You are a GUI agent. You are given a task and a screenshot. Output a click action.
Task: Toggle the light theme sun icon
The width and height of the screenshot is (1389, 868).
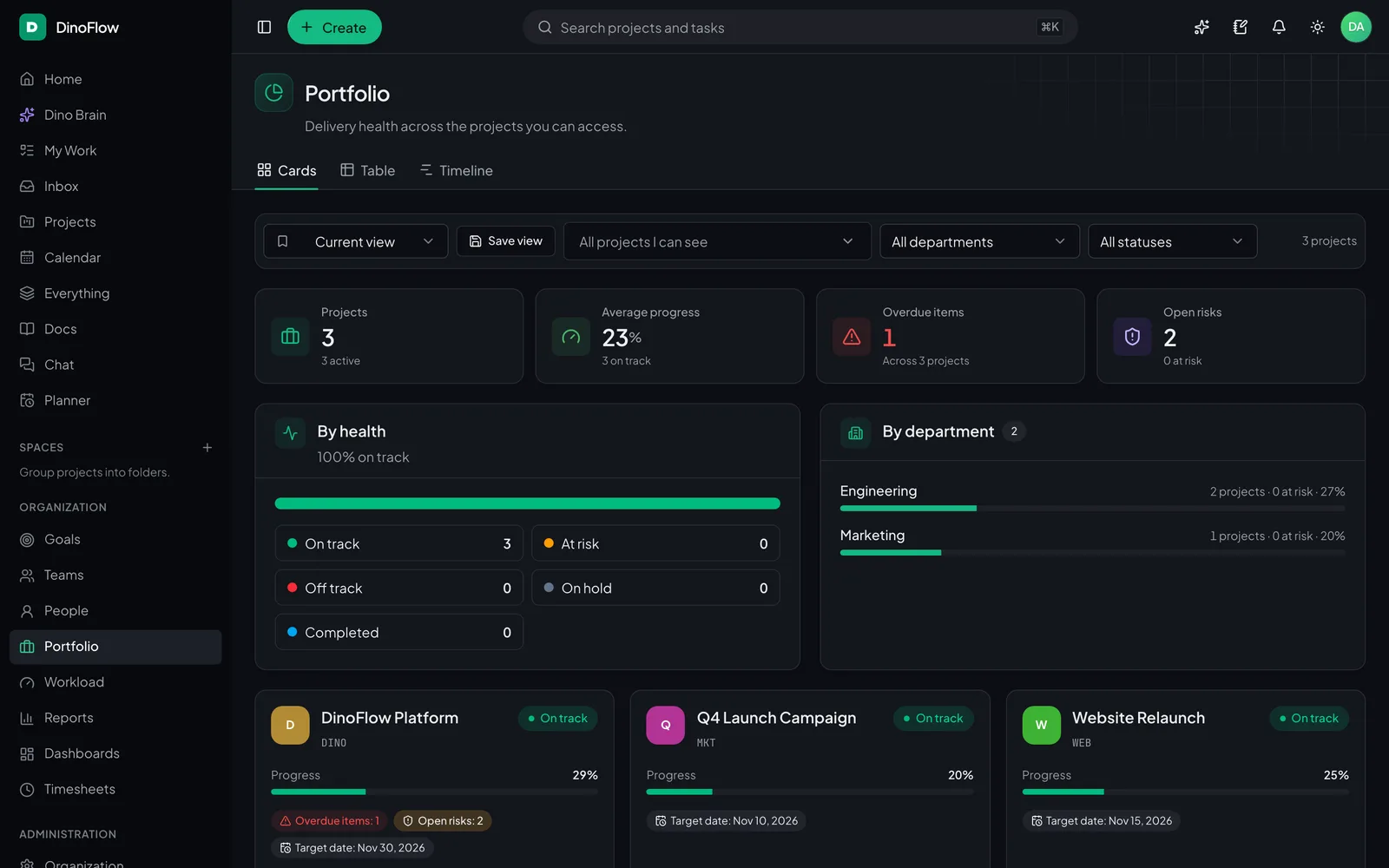point(1317,27)
